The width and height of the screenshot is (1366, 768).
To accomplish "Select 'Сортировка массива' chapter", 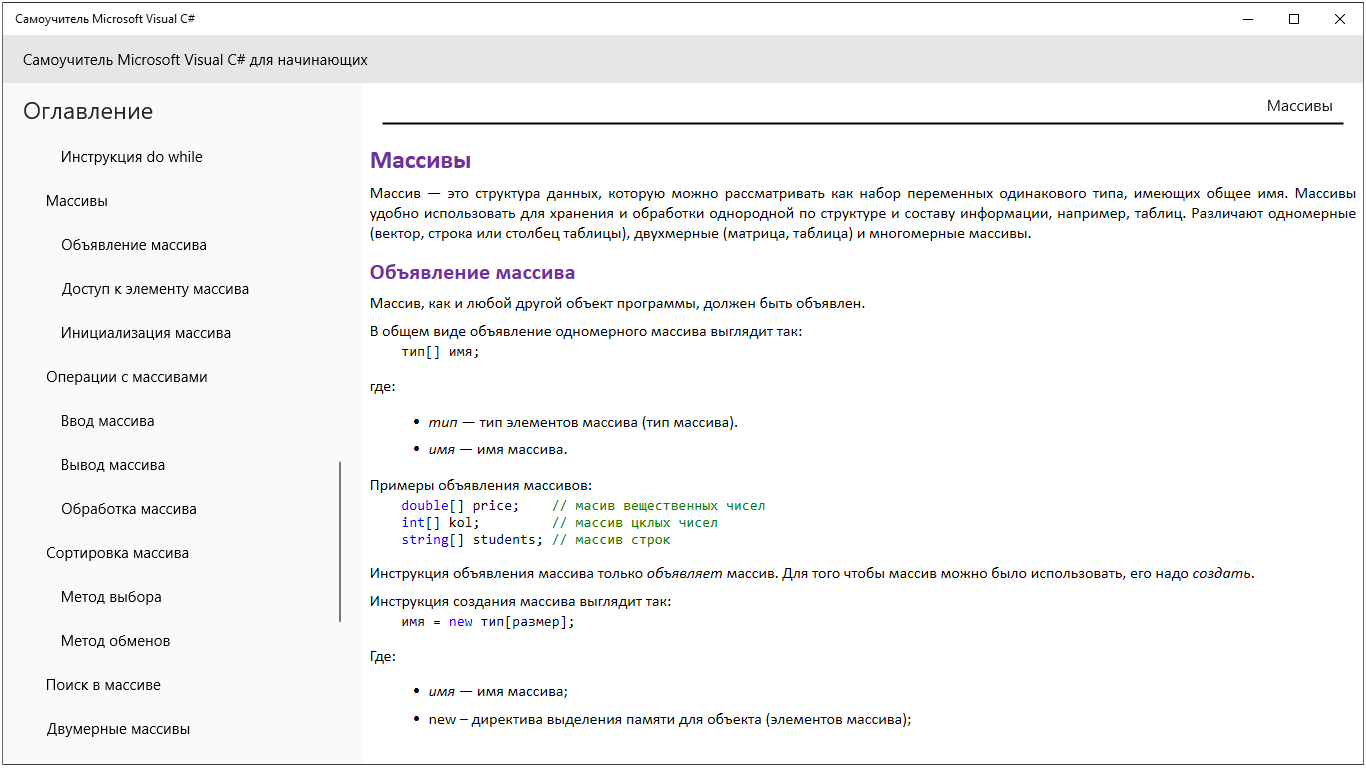I will (x=117, y=553).
